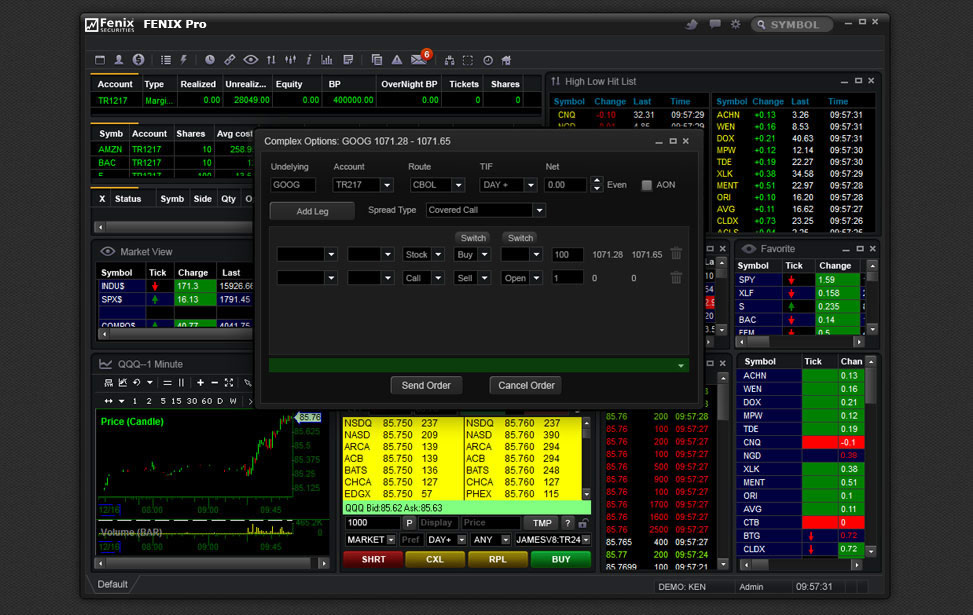Image resolution: width=973 pixels, height=615 pixels.
Task: Select the W weekly chart interval
Action: pyautogui.click(x=233, y=401)
